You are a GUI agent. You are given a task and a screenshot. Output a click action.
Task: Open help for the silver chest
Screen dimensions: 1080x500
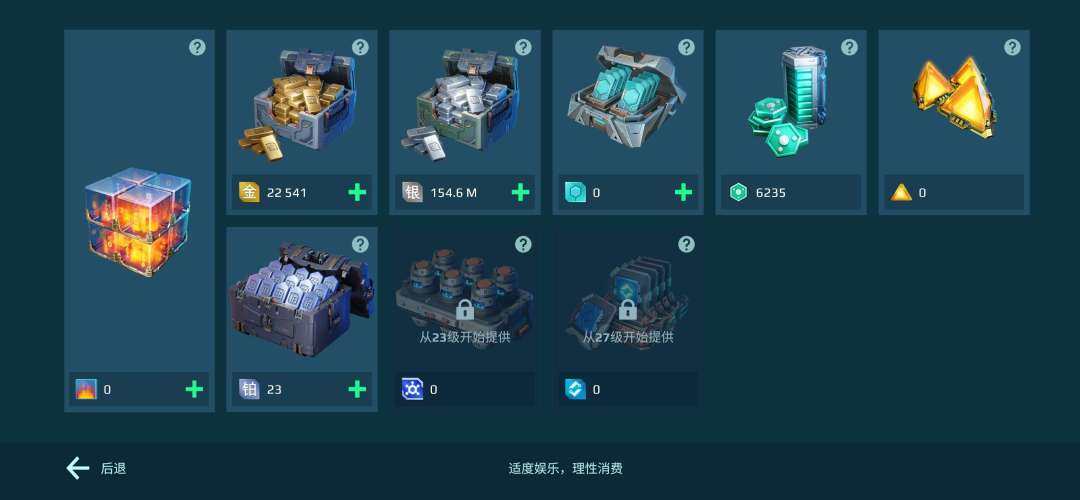pyautogui.click(x=523, y=47)
